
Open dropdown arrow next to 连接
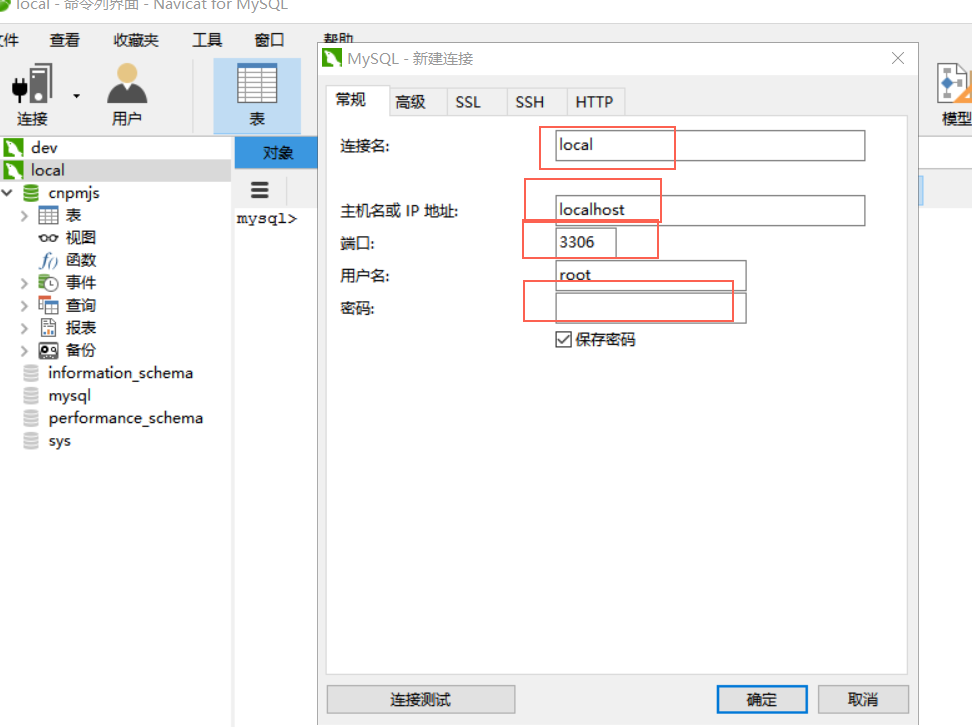point(76,96)
